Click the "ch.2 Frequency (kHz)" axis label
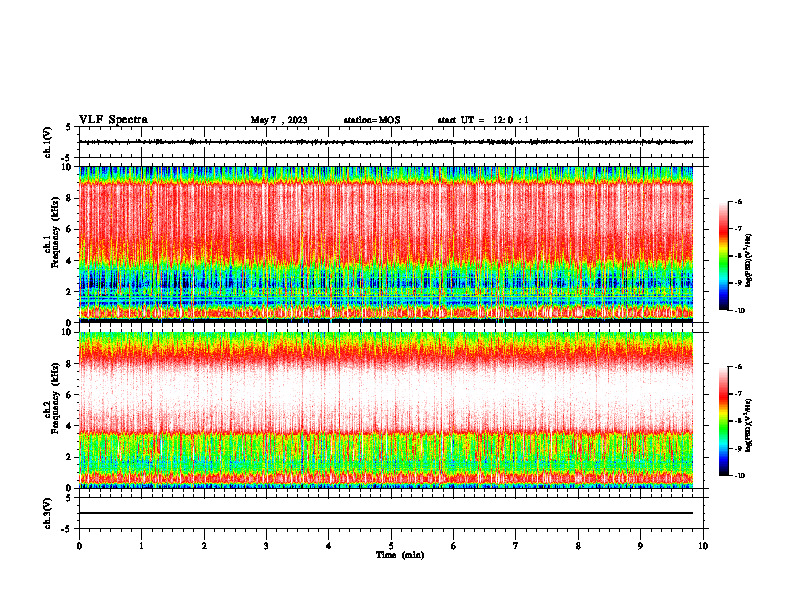 (52, 398)
